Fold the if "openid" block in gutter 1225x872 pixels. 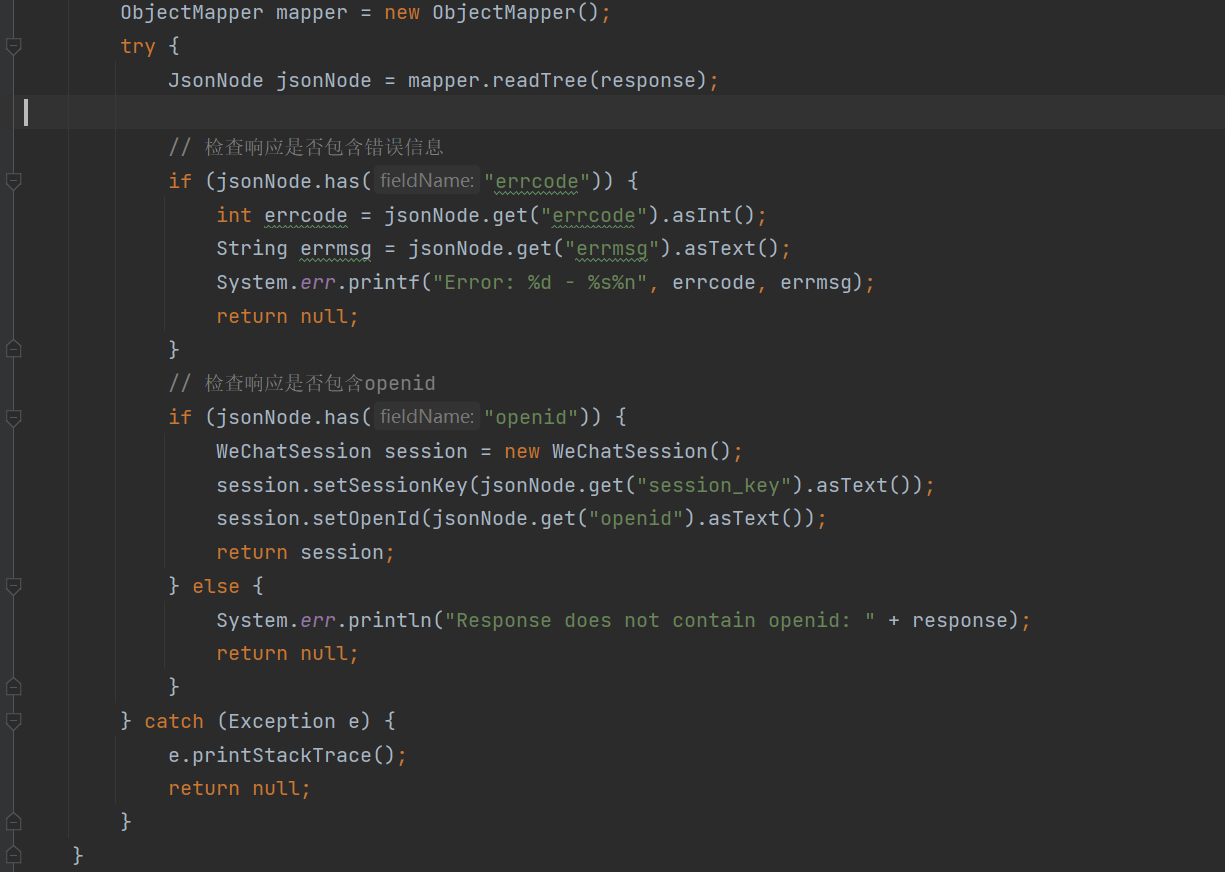coord(13,417)
